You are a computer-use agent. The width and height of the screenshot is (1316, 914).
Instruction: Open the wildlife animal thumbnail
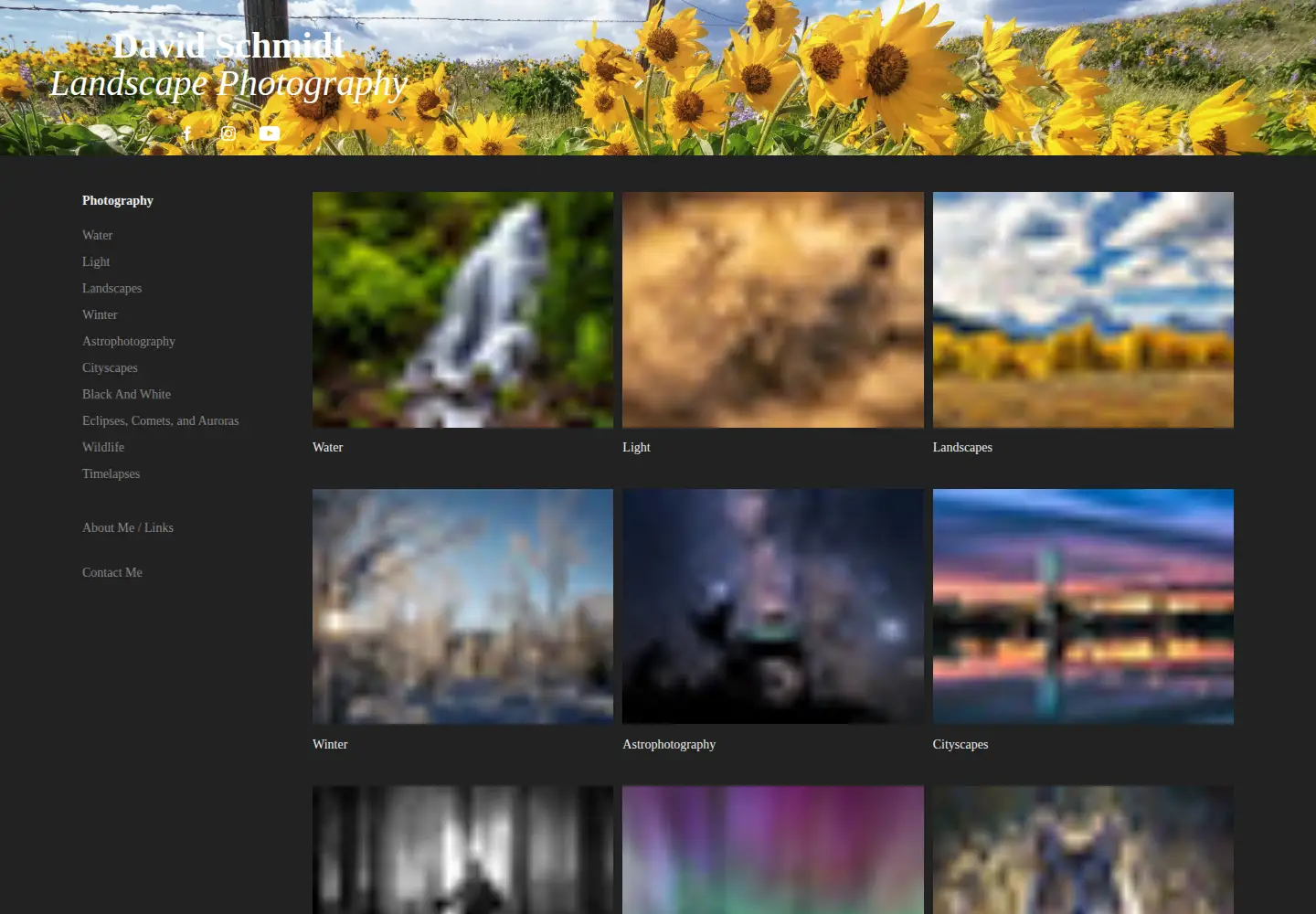point(1083,850)
